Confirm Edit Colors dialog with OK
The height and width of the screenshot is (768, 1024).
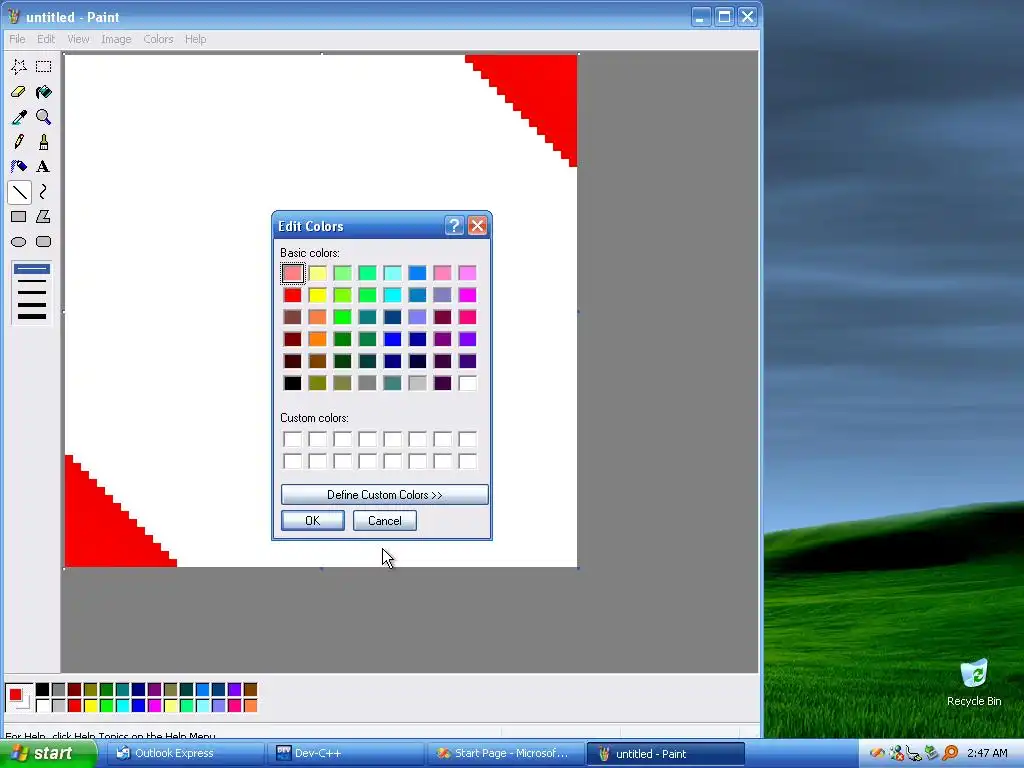[313, 520]
